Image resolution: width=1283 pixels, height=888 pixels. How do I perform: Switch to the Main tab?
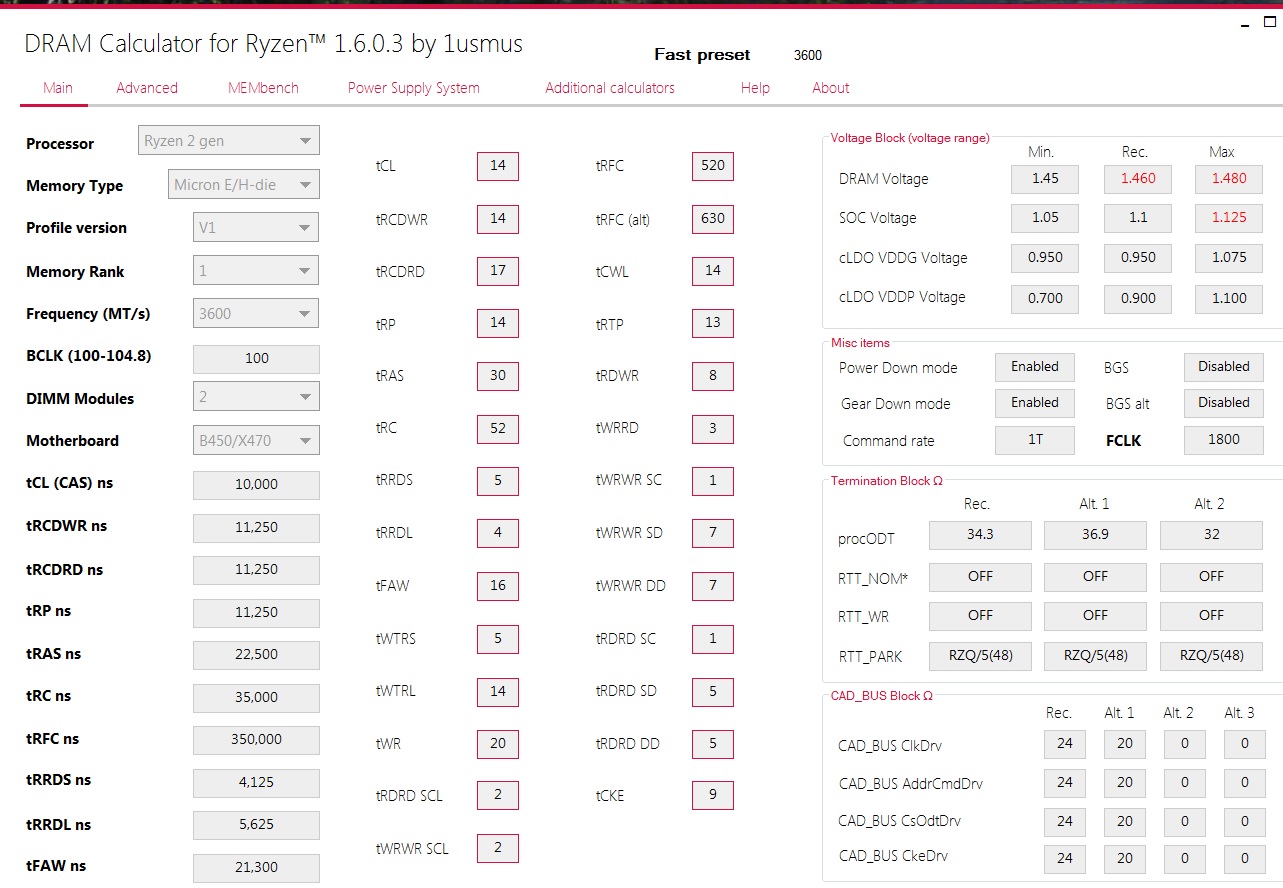(x=57, y=88)
